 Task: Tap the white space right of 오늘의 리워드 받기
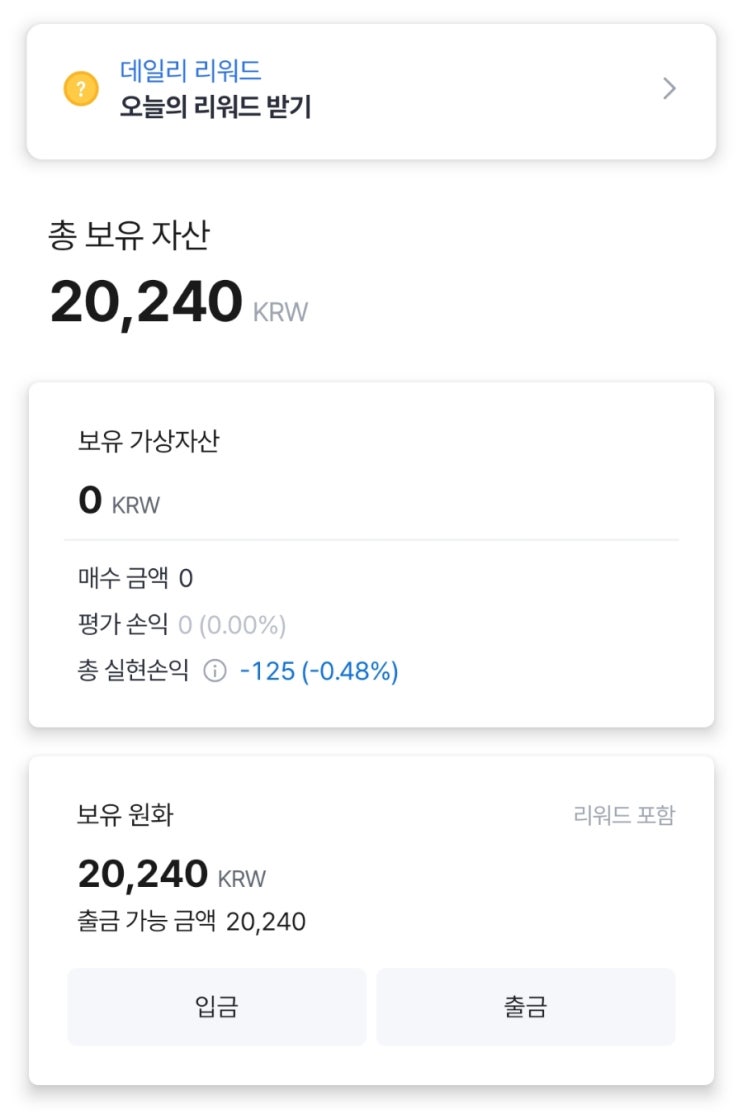[480, 107]
